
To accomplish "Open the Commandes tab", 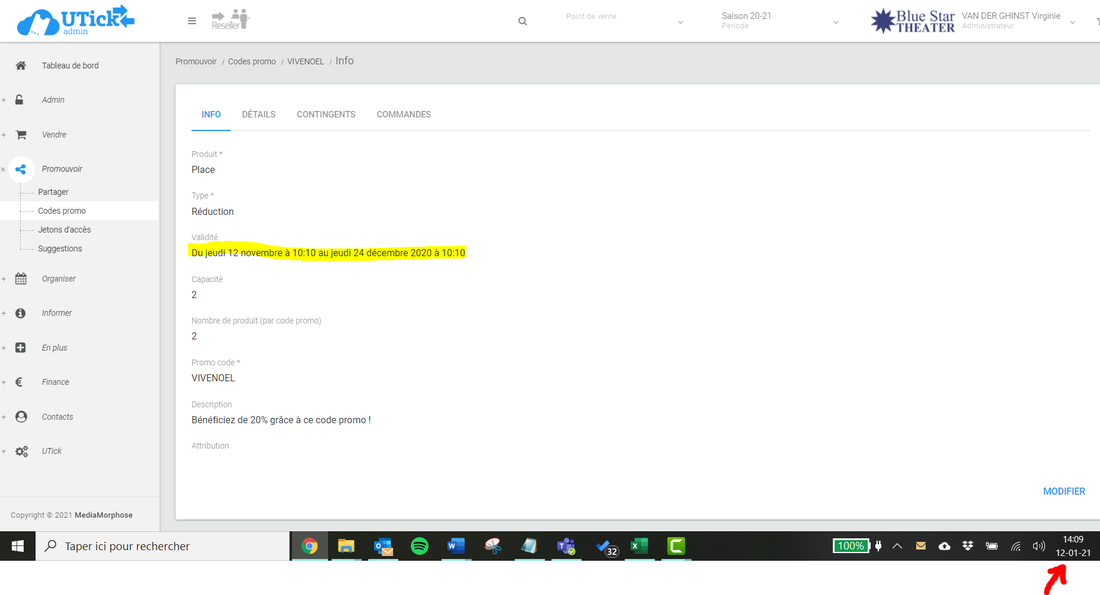I will coord(404,115).
